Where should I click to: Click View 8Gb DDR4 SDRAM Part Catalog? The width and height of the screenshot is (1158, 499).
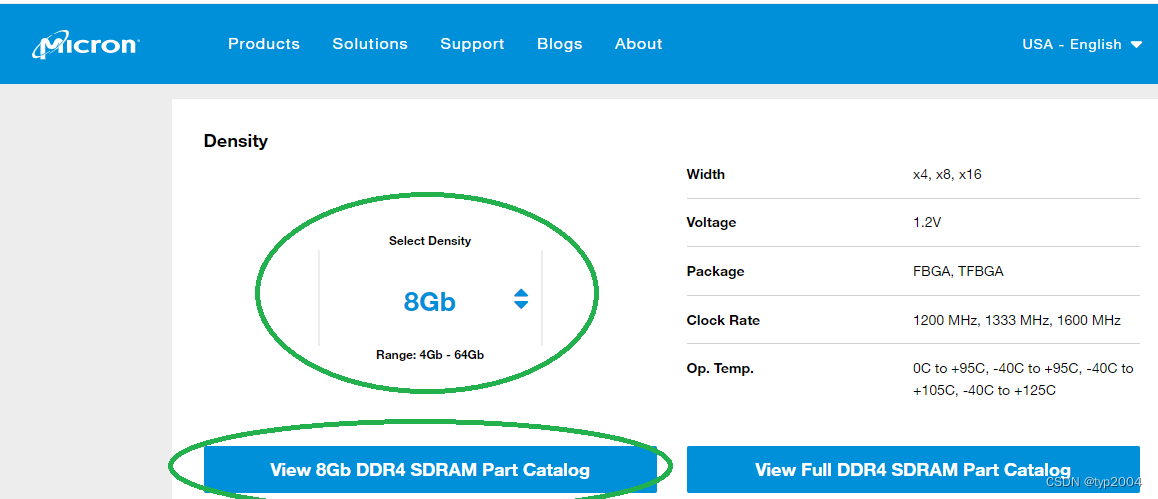[430, 469]
